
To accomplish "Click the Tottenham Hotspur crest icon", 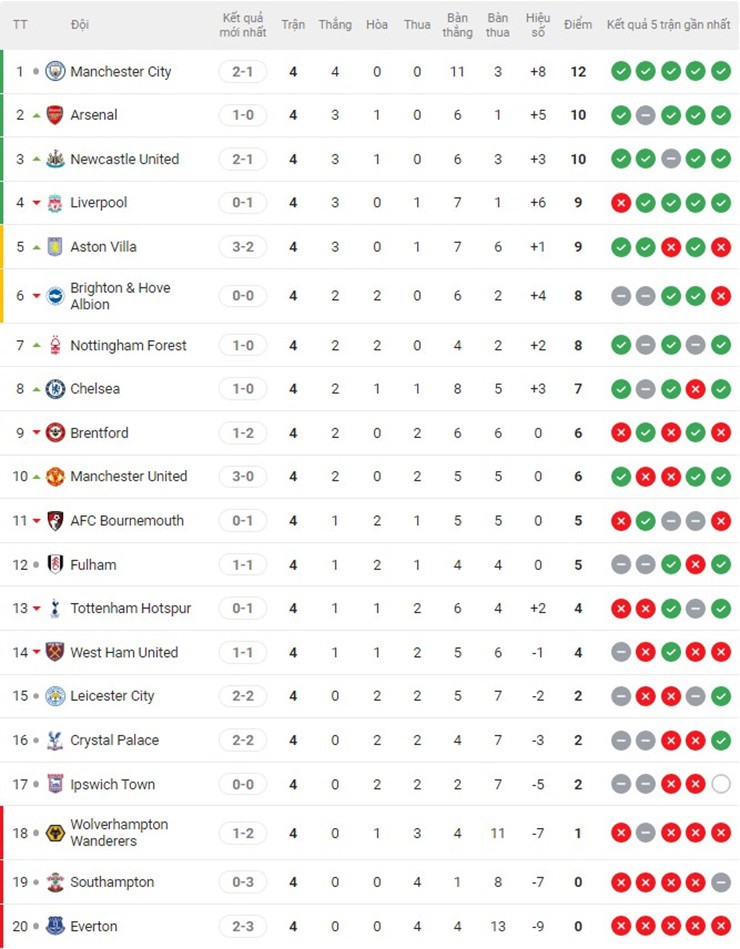I will pos(55,608).
